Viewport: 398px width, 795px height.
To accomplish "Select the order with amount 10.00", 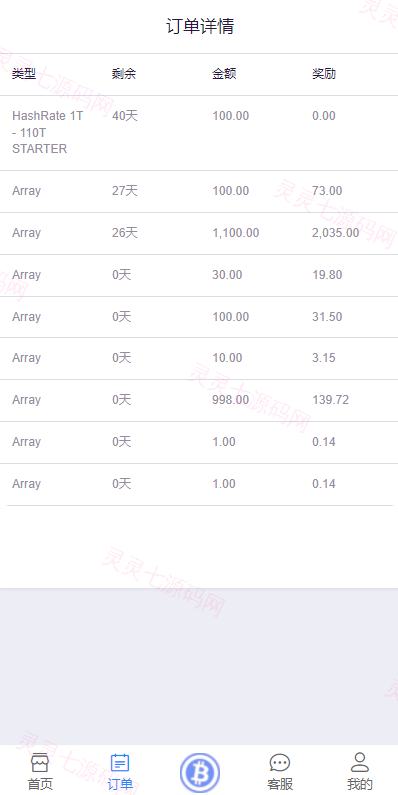I will (x=199, y=358).
